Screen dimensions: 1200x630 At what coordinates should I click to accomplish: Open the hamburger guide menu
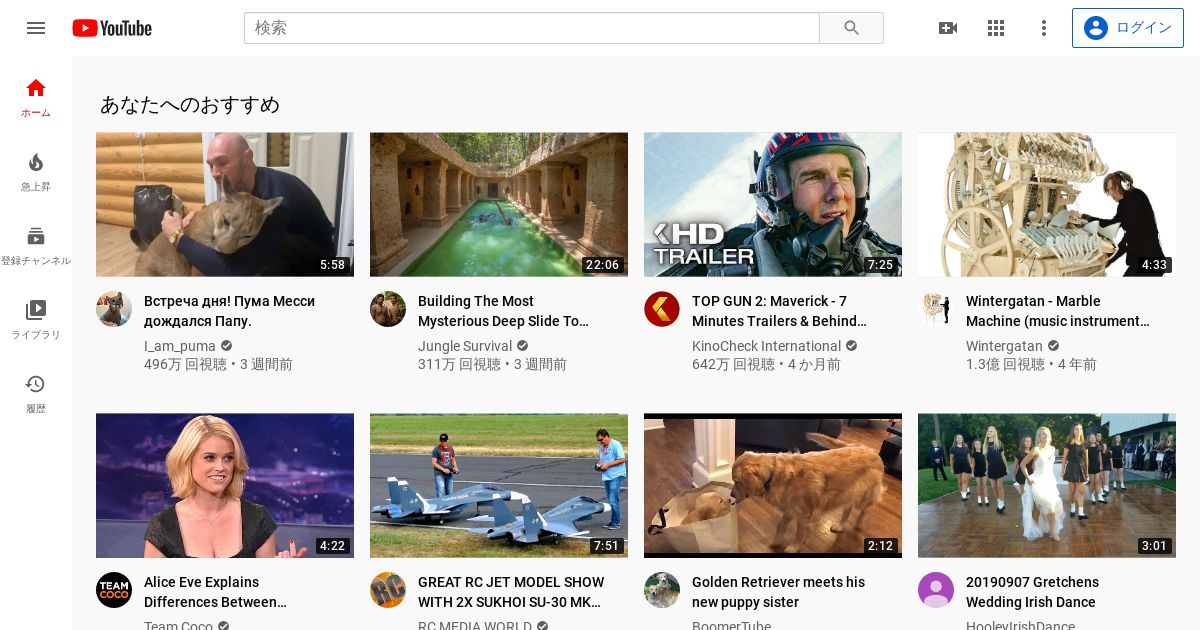[x=36, y=28]
